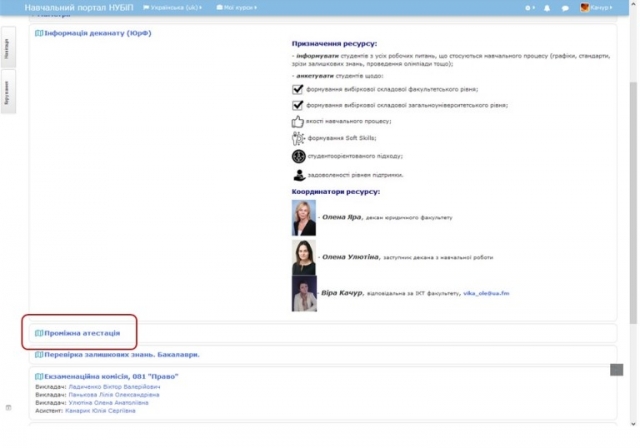
Task: Click the course icon beside Перевірка залишкових знань
Action: point(39,355)
